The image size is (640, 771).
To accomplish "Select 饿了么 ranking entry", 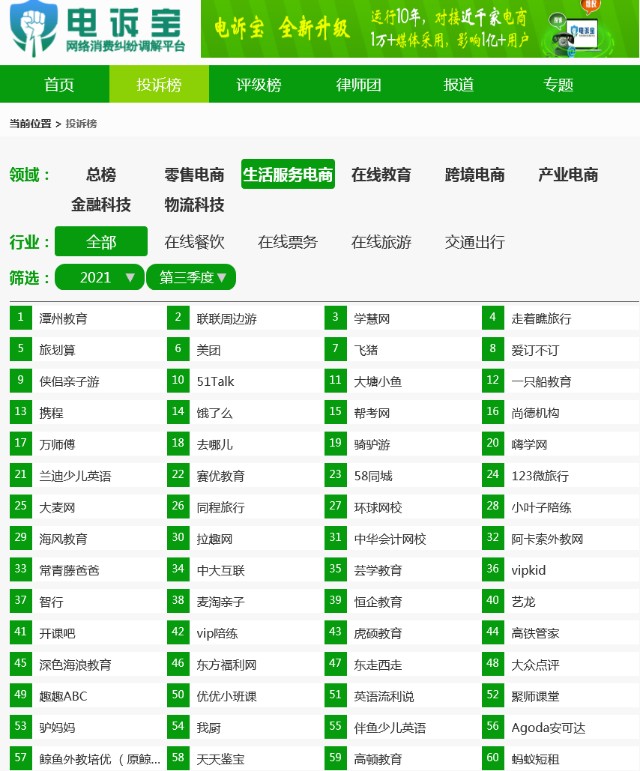I will pyautogui.click(x=214, y=413).
